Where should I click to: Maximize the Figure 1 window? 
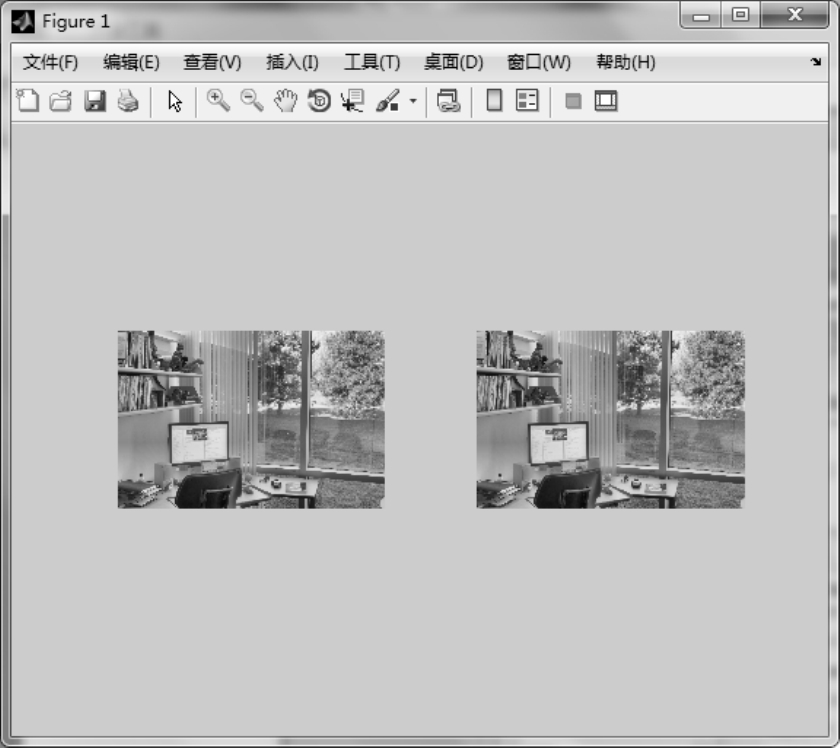[740, 15]
